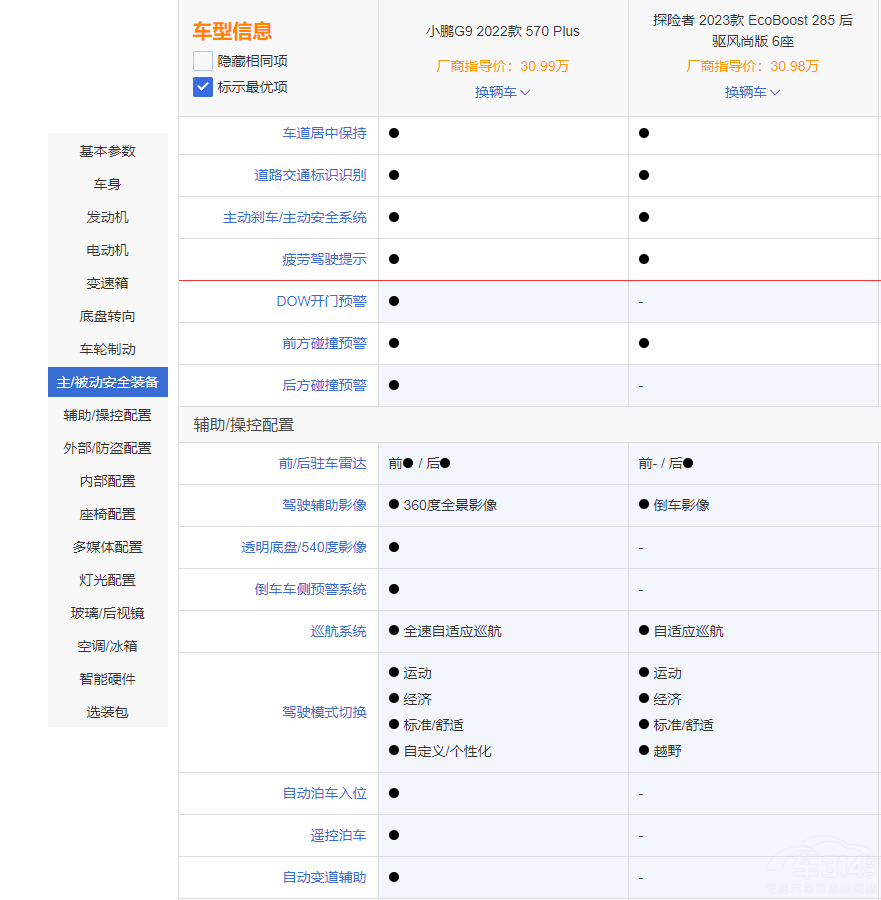Select 基本参数 in the sidebar
The width and height of the screenshot is (881, 900).
tap(108, 151)
